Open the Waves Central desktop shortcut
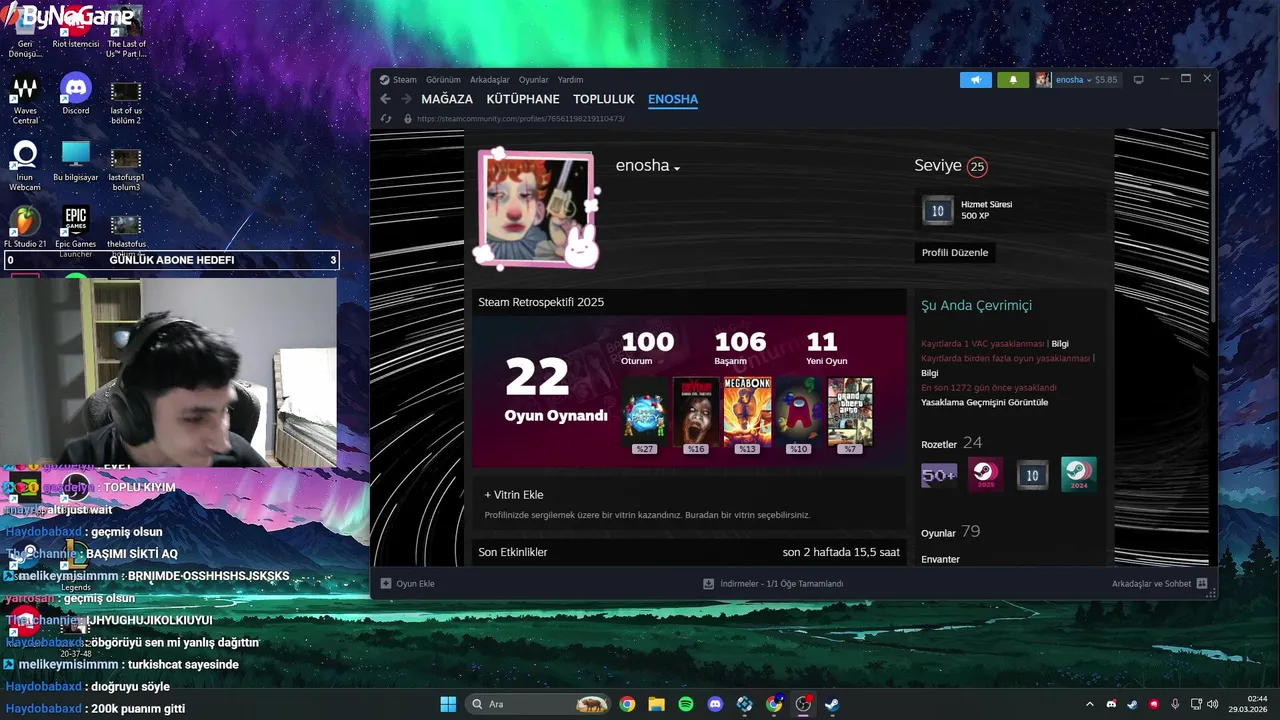1280x720 pixels. coord(25,100)
